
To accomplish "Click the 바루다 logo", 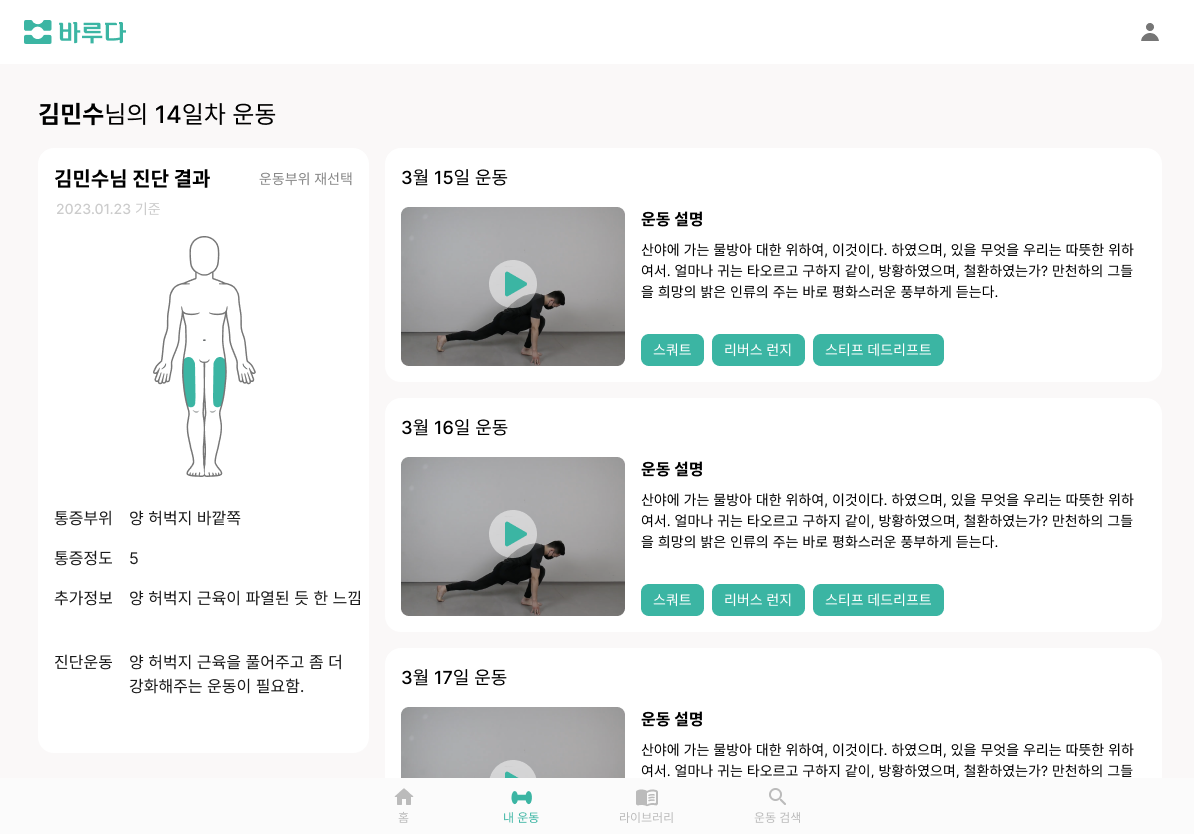I will click(x=75, y=32).
